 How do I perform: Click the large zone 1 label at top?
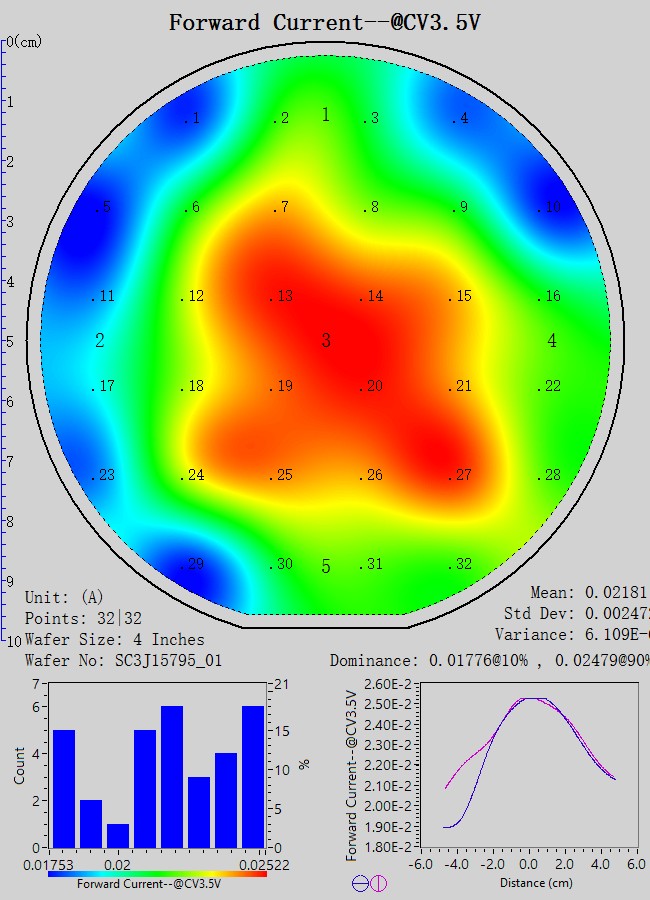326,116
